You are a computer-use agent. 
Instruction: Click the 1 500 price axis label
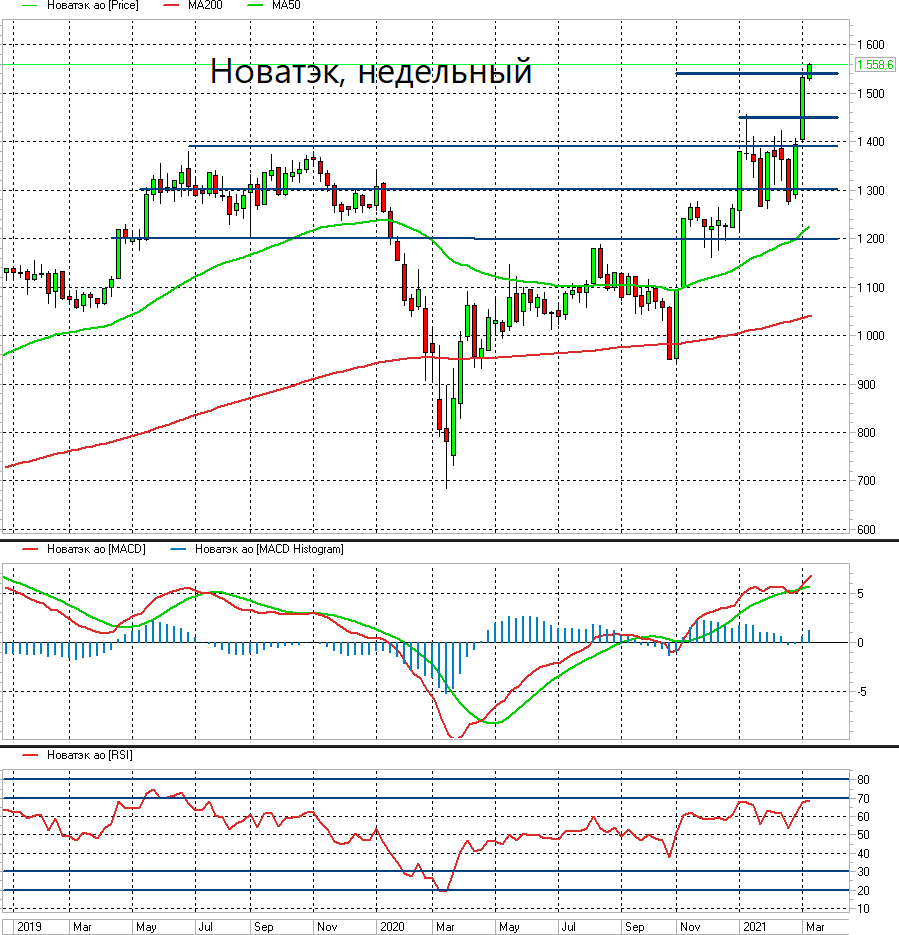click(x=871, y=94)
